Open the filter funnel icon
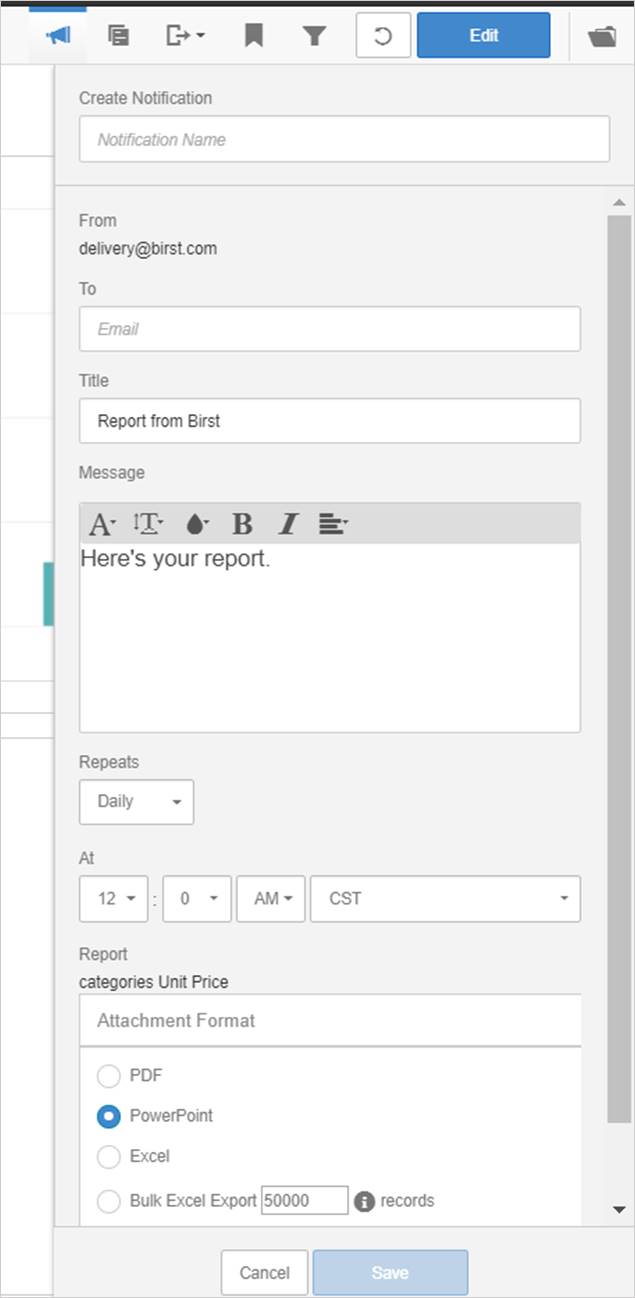 click(315, 36)
